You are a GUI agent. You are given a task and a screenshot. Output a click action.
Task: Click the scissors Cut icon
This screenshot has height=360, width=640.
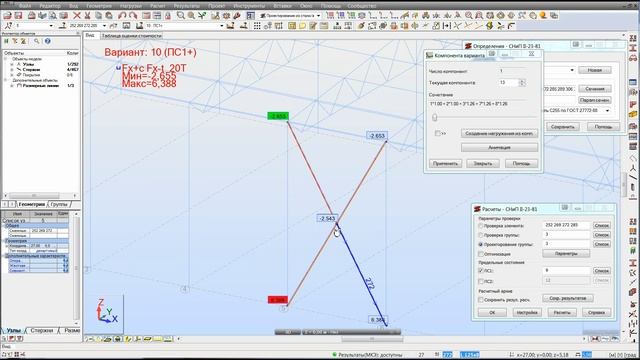87,16
